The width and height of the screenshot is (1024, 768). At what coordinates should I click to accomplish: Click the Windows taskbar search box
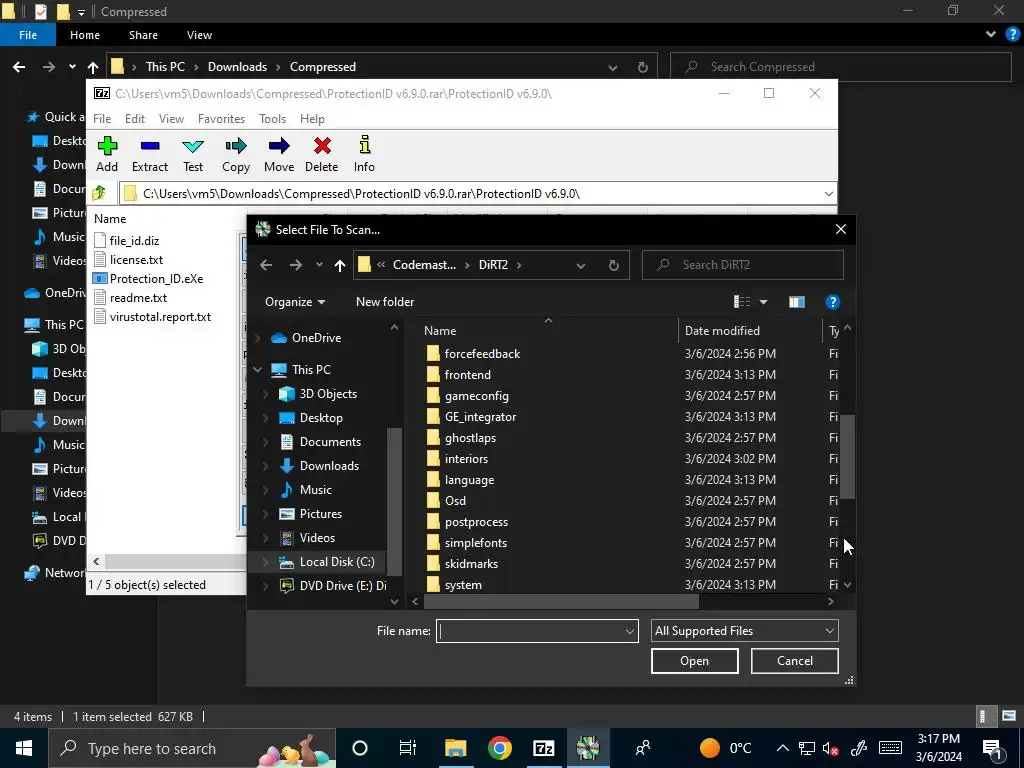(x=193, y=748)
